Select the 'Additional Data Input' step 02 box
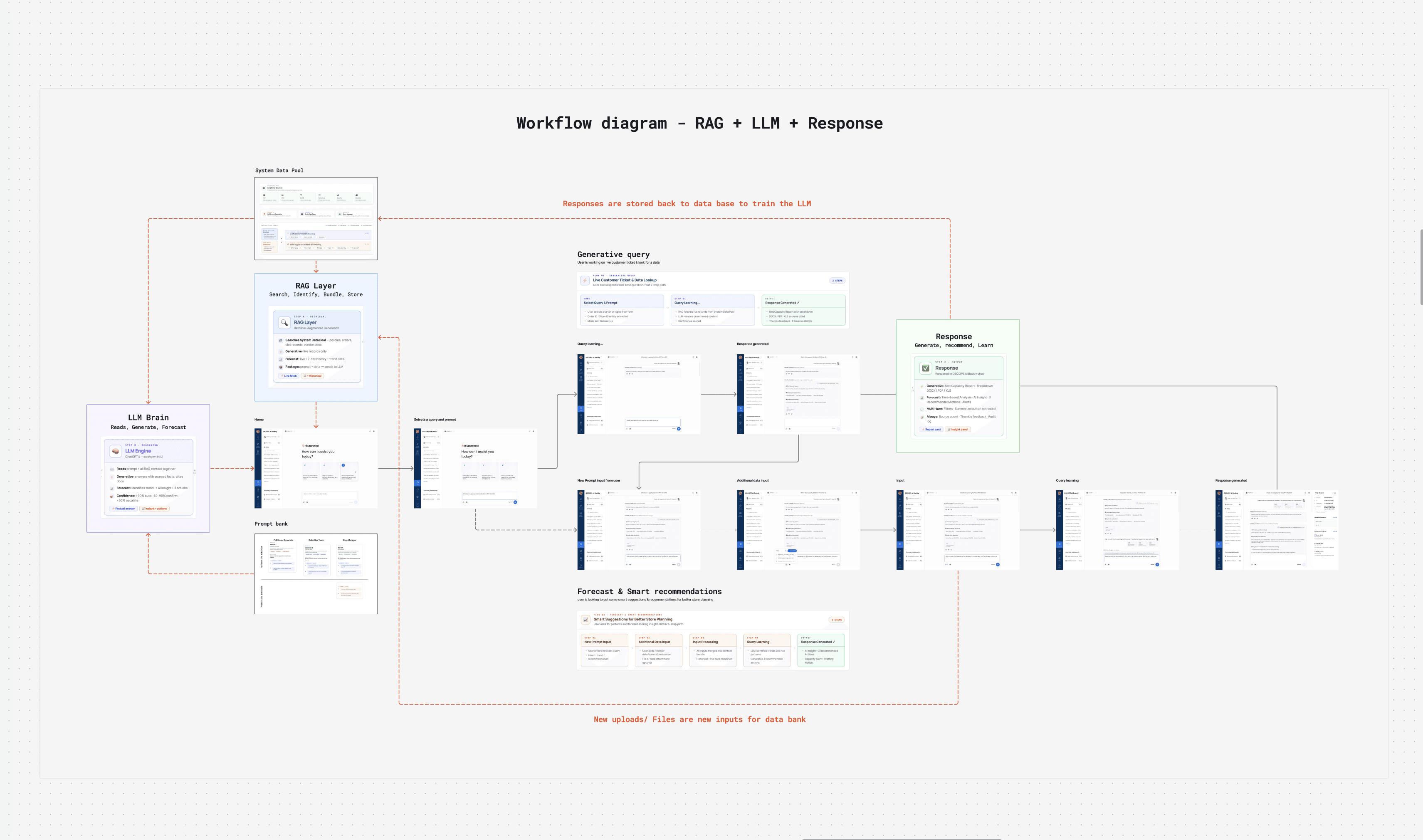The image size is (1423, 840). coord(658,650)
